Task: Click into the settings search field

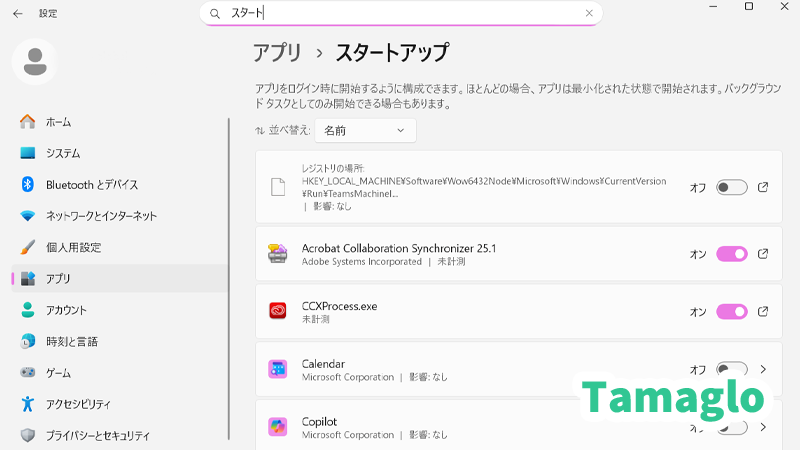Action: (x=400, y=14)
